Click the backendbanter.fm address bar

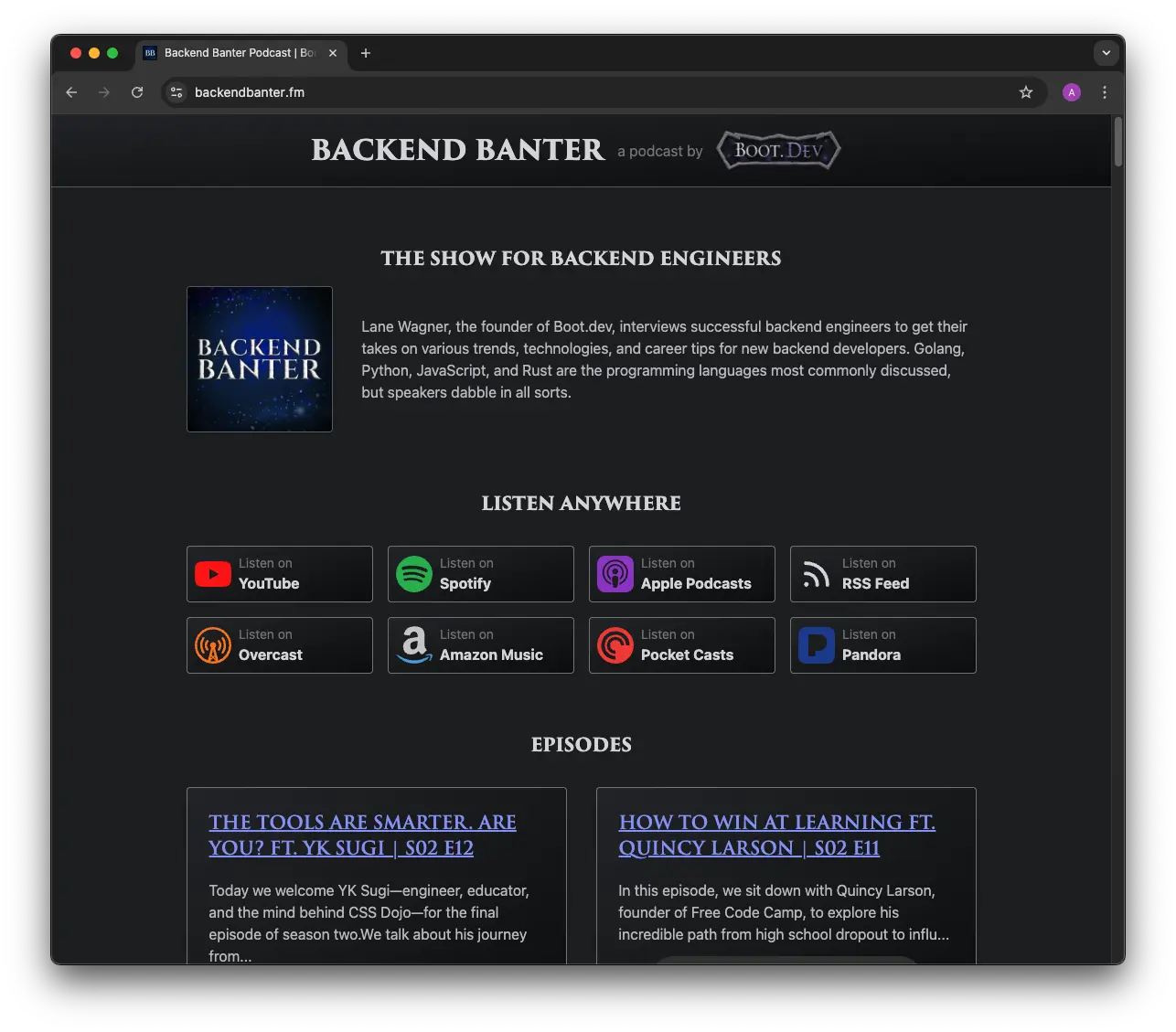604,92
